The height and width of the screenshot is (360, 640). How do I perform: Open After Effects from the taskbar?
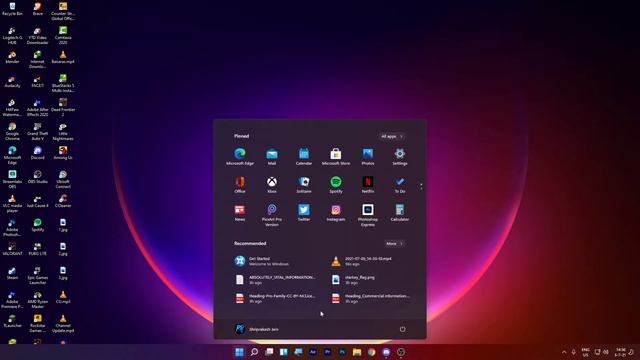pos(313,352)
